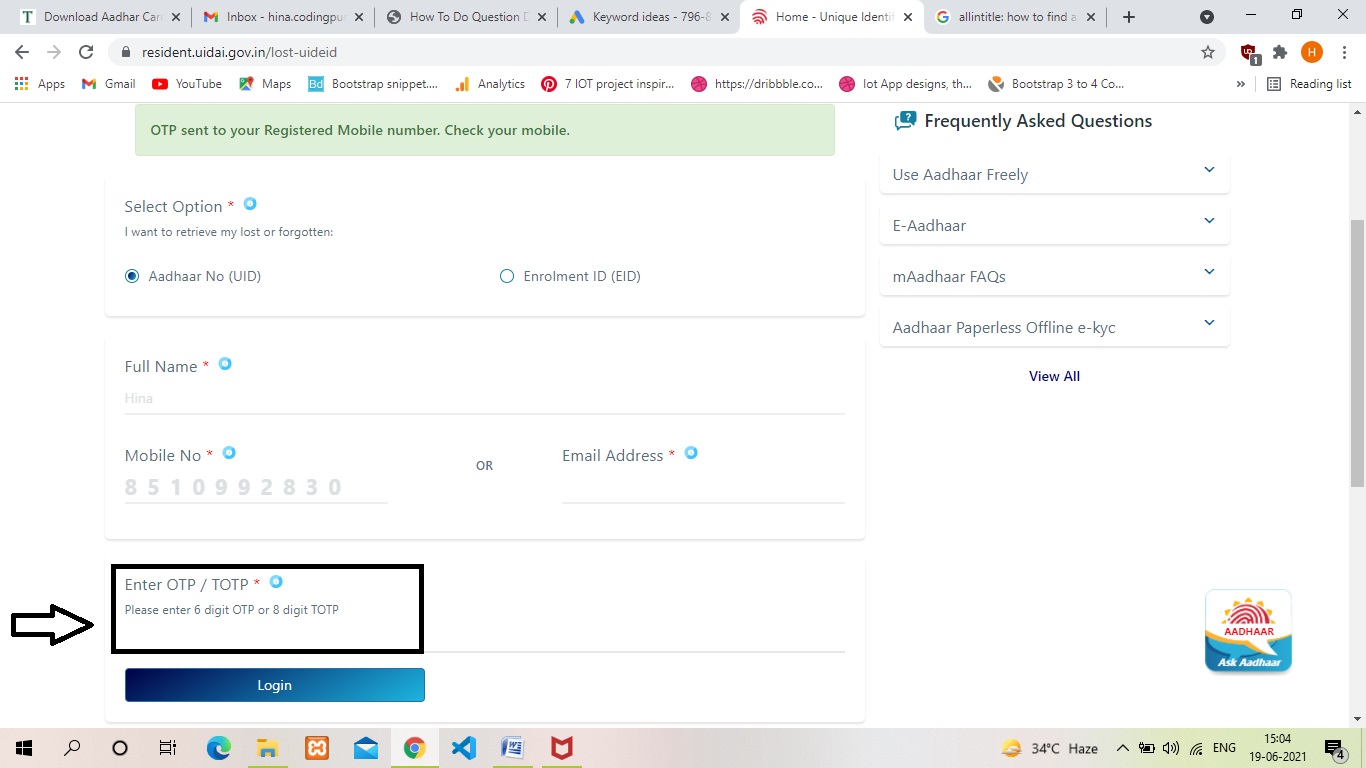Viewport: 1366px width, 768px height.
Task: Click the info icon beside Email Address
Action: [x=691, y=452]
